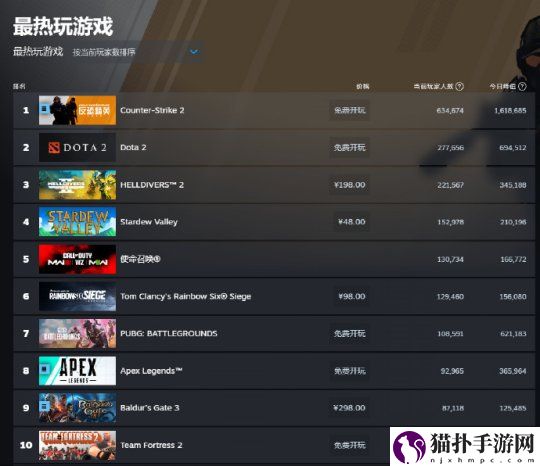The height and width of the screenshot is (466, 540).
Task: Open the PUBG BATTLEGROUNDS thumbnail
Action: point(77,333)
